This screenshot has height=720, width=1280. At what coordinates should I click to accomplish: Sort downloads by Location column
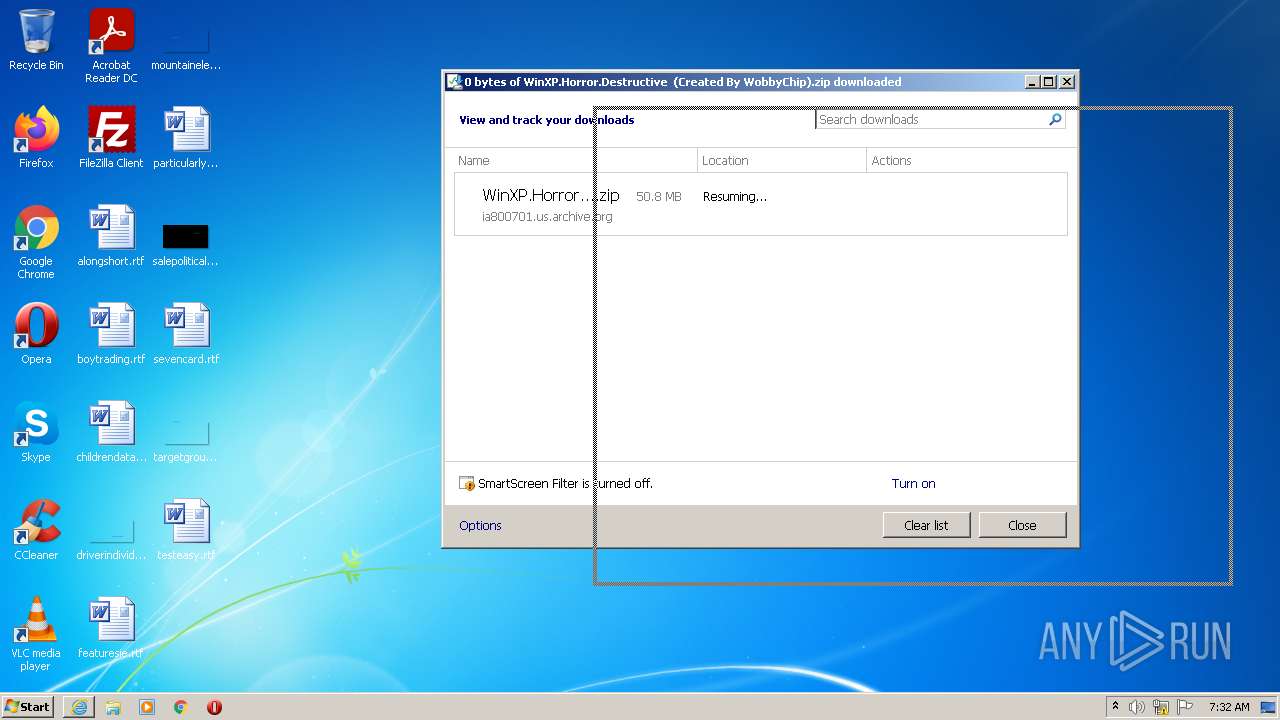(782, 160)
